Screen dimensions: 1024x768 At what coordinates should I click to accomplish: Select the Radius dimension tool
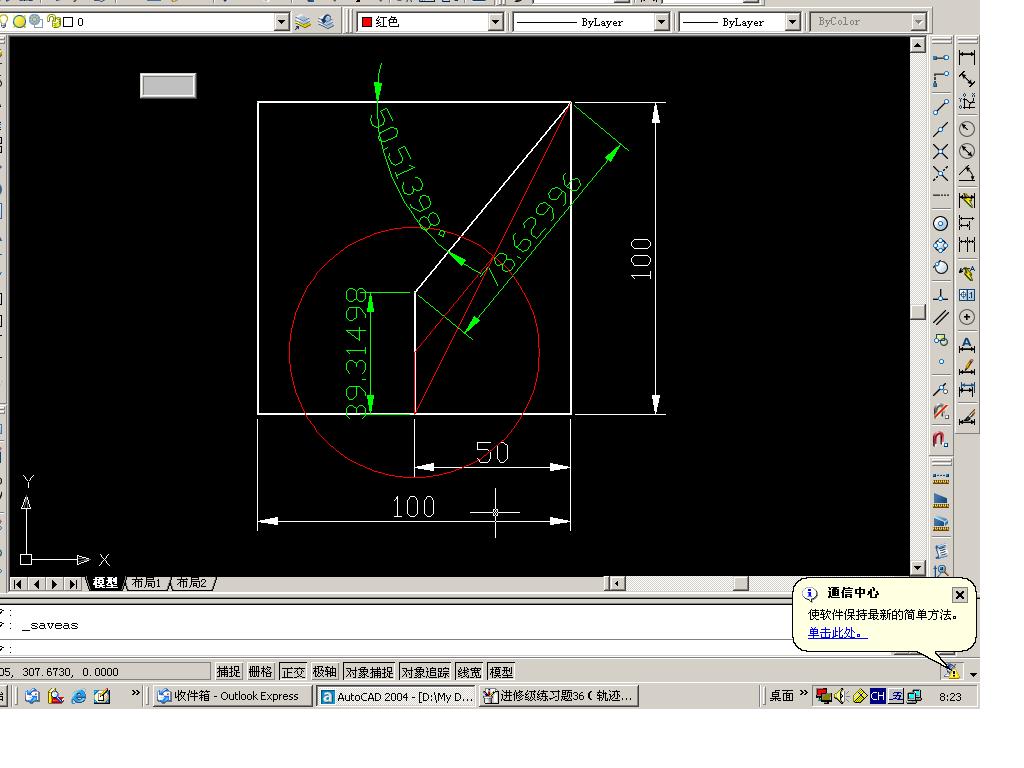(x=967, y=129)
